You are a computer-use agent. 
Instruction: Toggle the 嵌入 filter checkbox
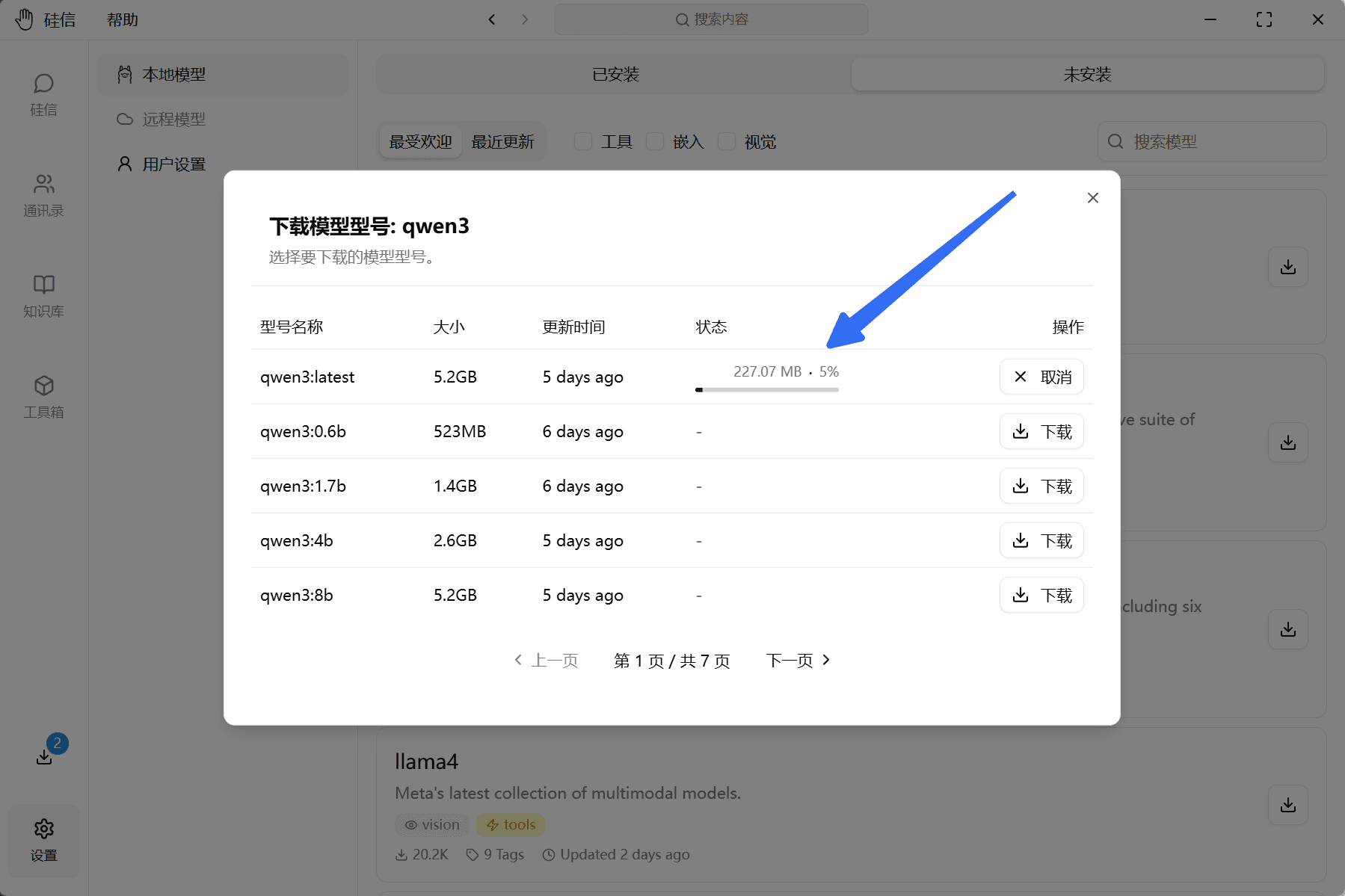pyautogui.click(x=655, y=142)
